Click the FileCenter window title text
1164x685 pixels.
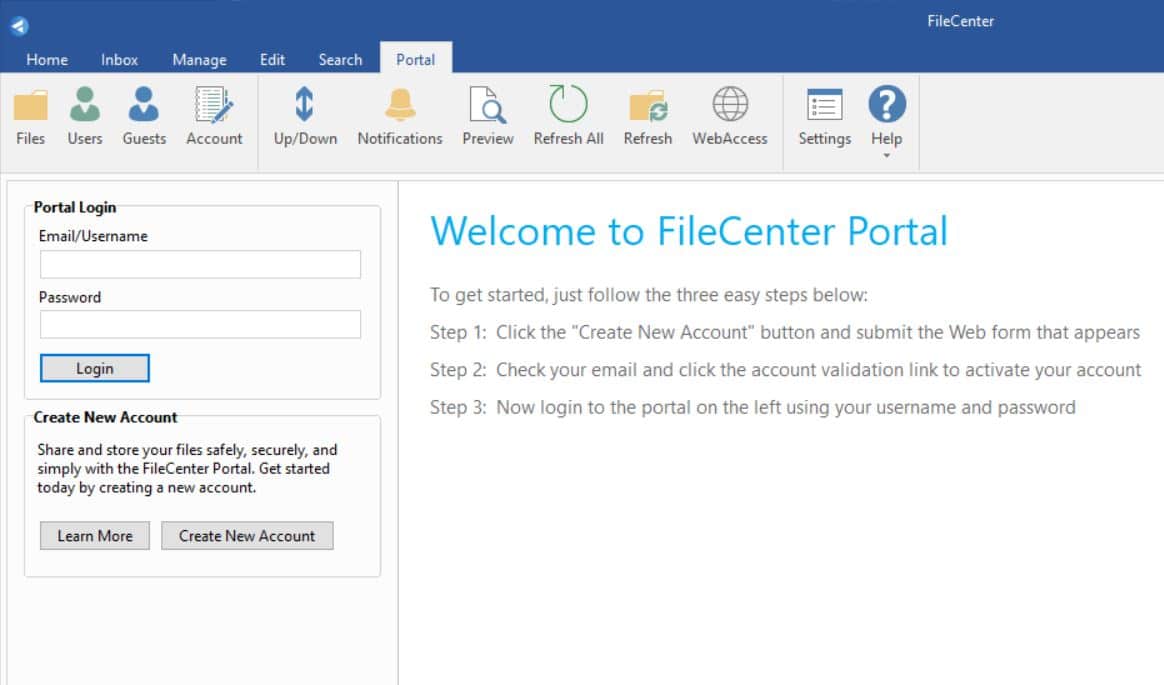(960, 21)
